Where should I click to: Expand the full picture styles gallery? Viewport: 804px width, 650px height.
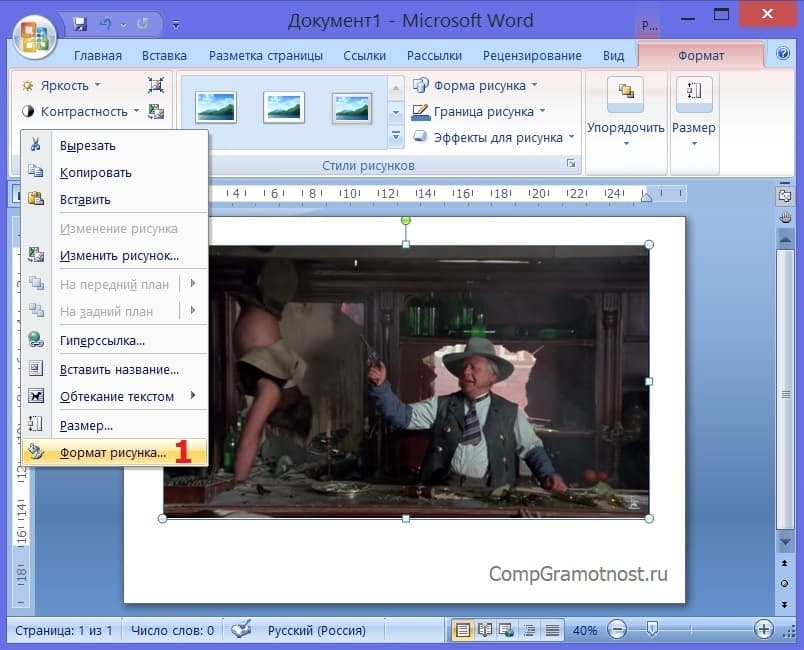pyautogui.click(x=396, y=136)
